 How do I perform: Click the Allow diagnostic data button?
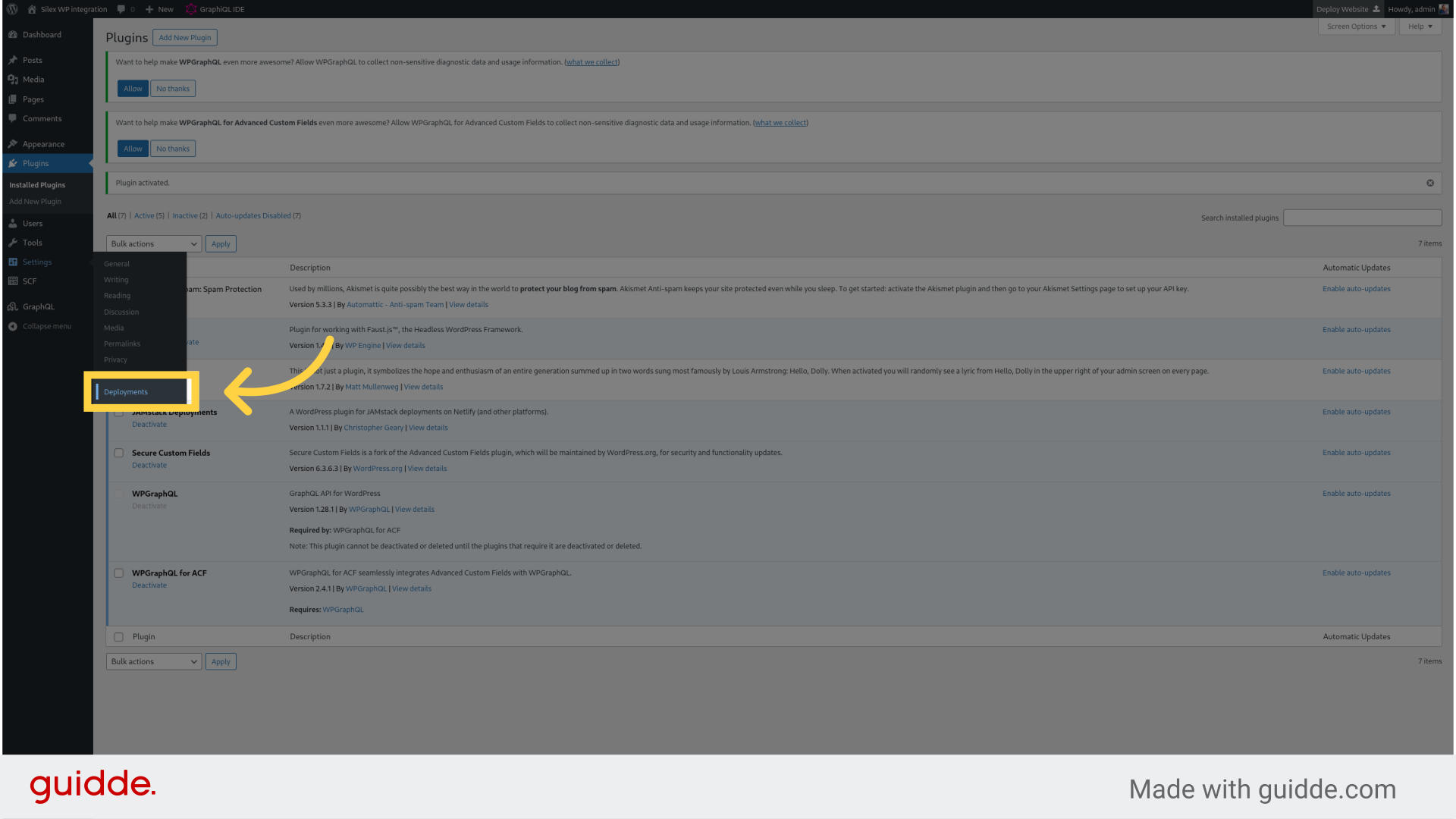point(132,87)
